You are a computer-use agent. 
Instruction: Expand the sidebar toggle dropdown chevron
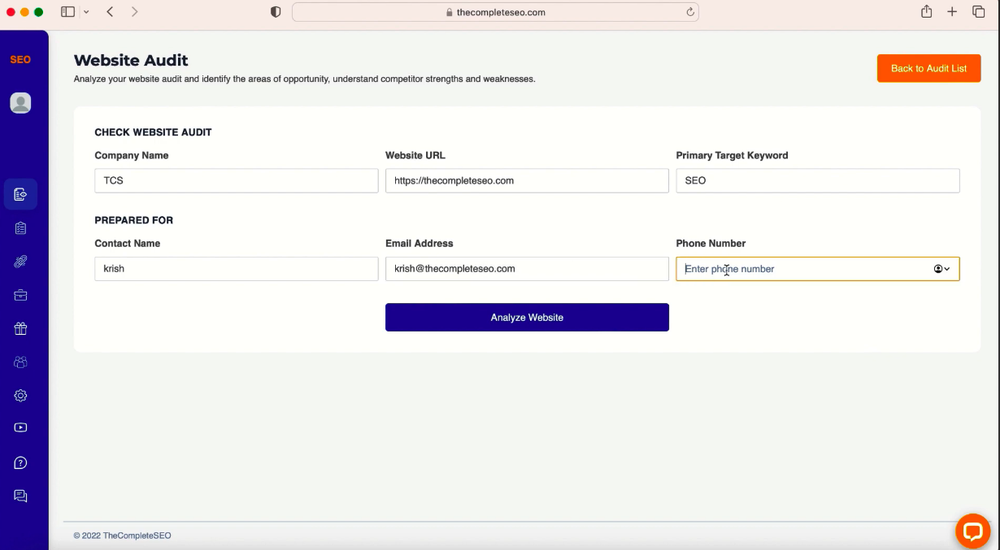86,12
